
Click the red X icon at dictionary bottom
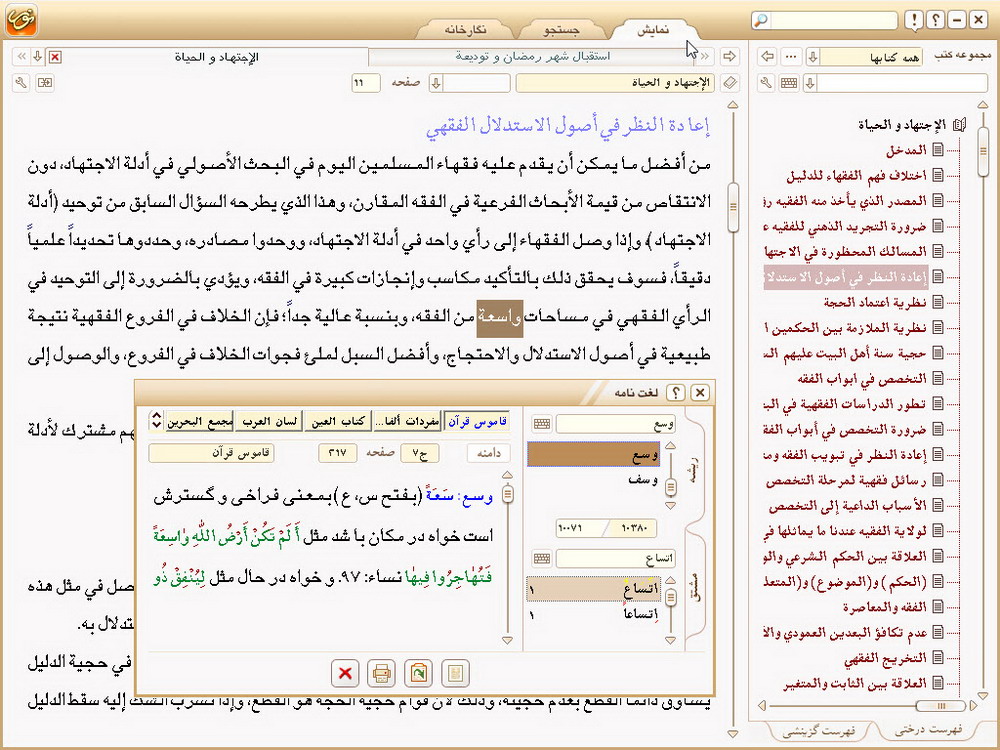pyautogui.click(x=345, y=673)
